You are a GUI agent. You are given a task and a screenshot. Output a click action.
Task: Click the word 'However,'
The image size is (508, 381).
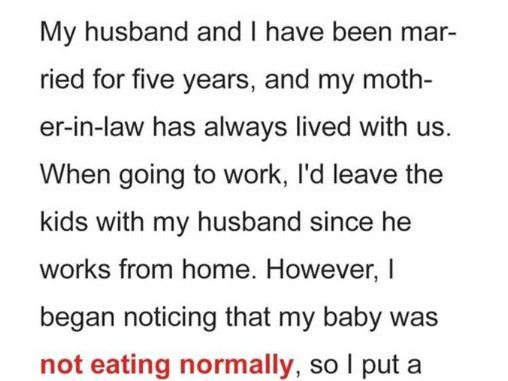pos(323,270)
